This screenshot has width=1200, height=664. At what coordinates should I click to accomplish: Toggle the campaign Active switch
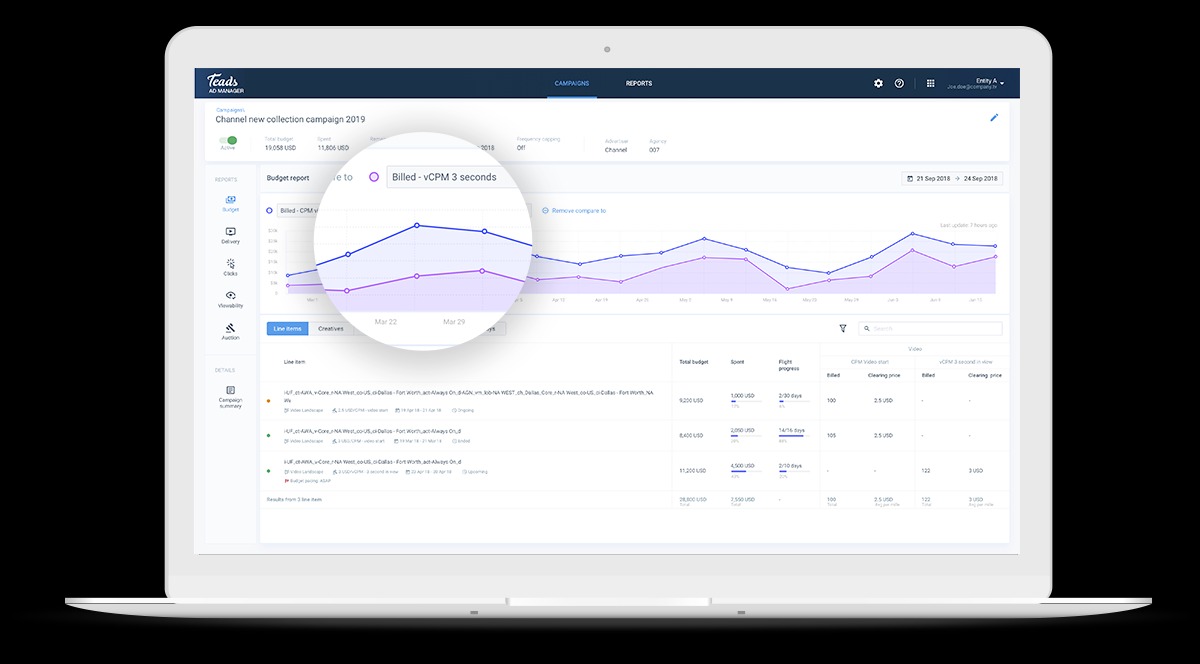[x=229, y=141]
